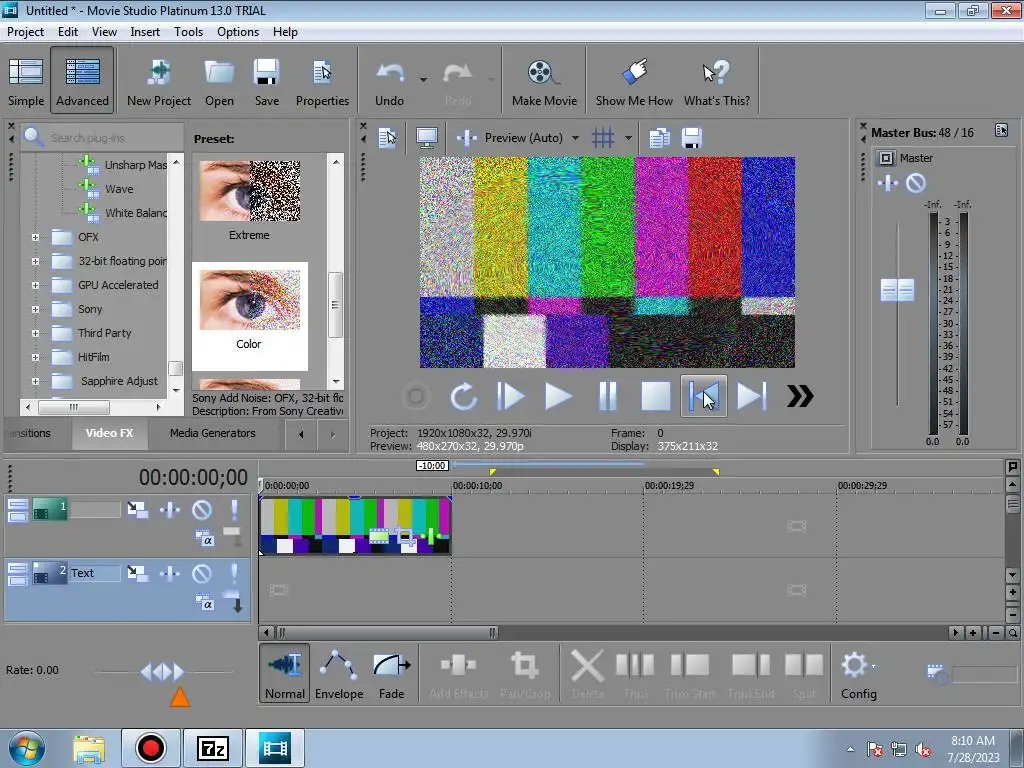
Task: Expand the Sony folder
Action: pos(35,310)
